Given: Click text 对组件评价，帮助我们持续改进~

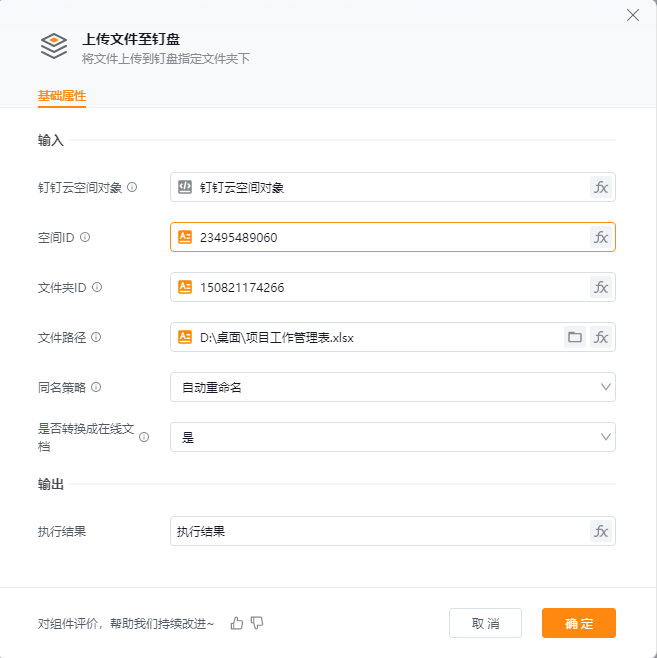Looking at the screenshot, I should tap(126, 624).
